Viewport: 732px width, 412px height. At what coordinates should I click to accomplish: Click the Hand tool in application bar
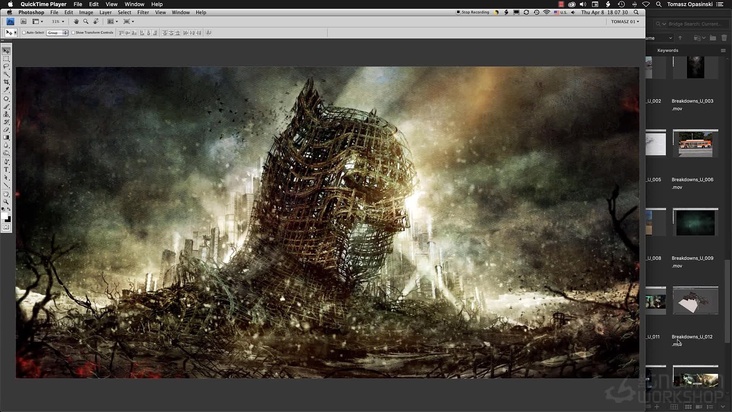(76, 21)
